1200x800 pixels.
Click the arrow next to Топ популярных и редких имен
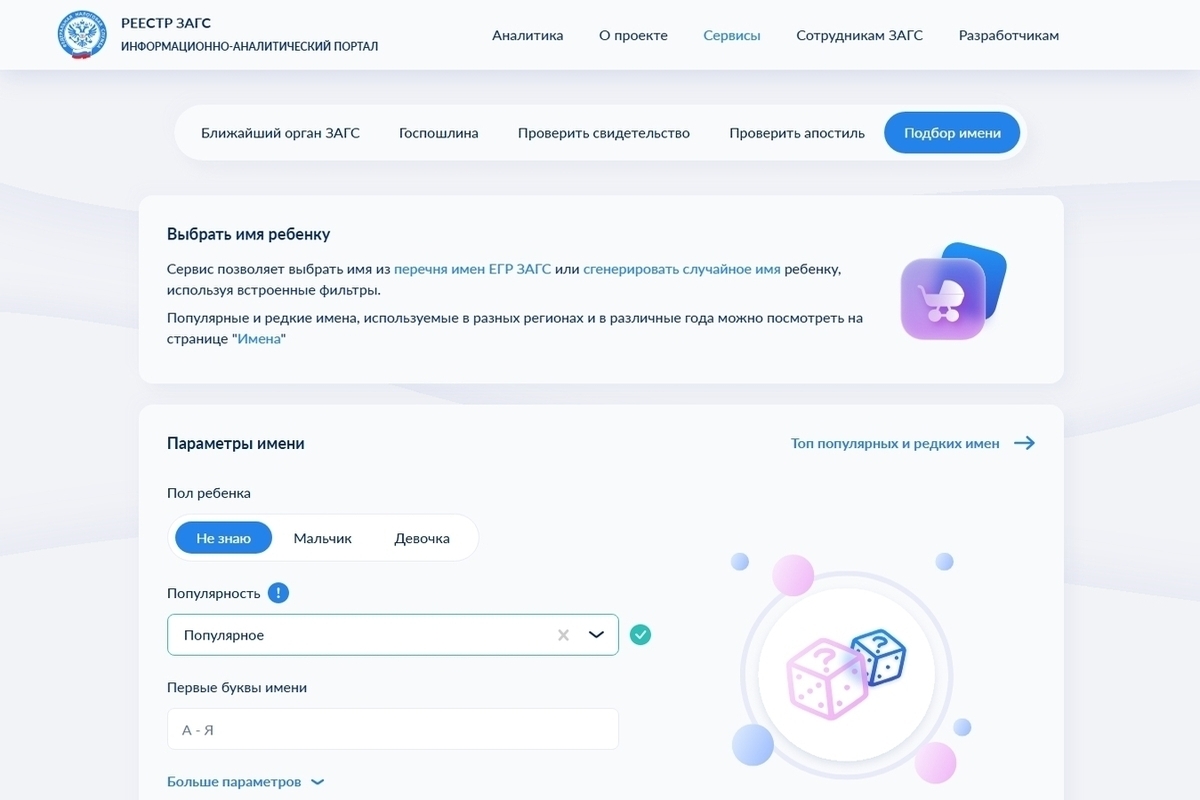[x=1024, y=443]
